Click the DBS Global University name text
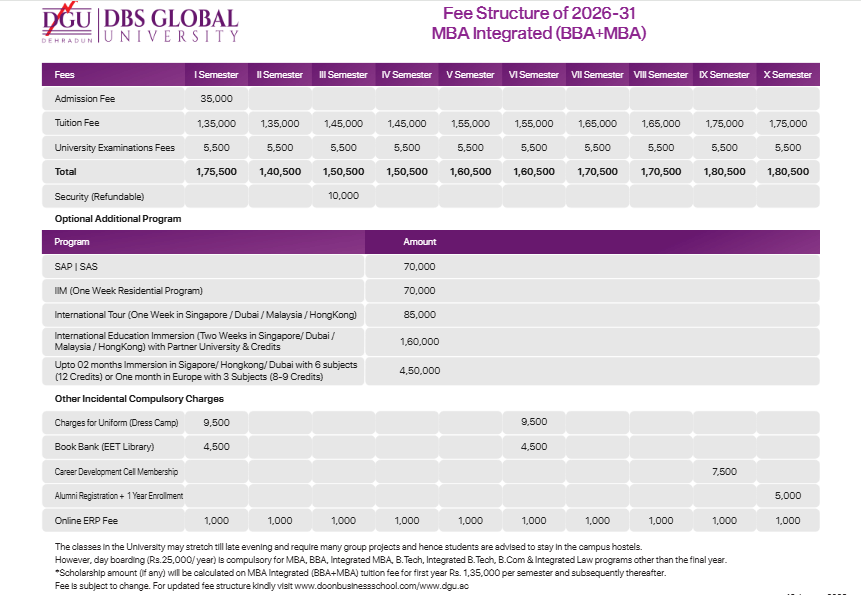The width and height of the screenshot is (861, 595). (x=171, y=26)
